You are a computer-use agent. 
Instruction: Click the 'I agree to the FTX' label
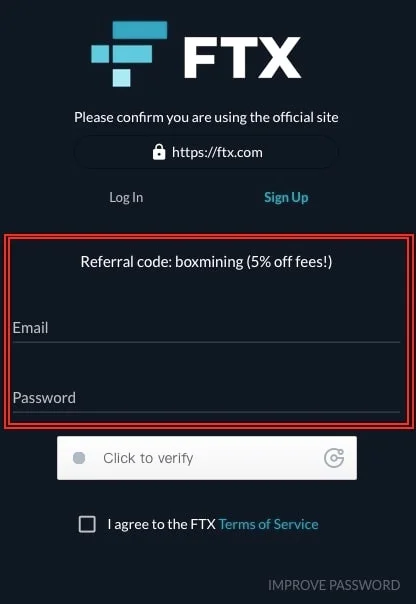161,524
